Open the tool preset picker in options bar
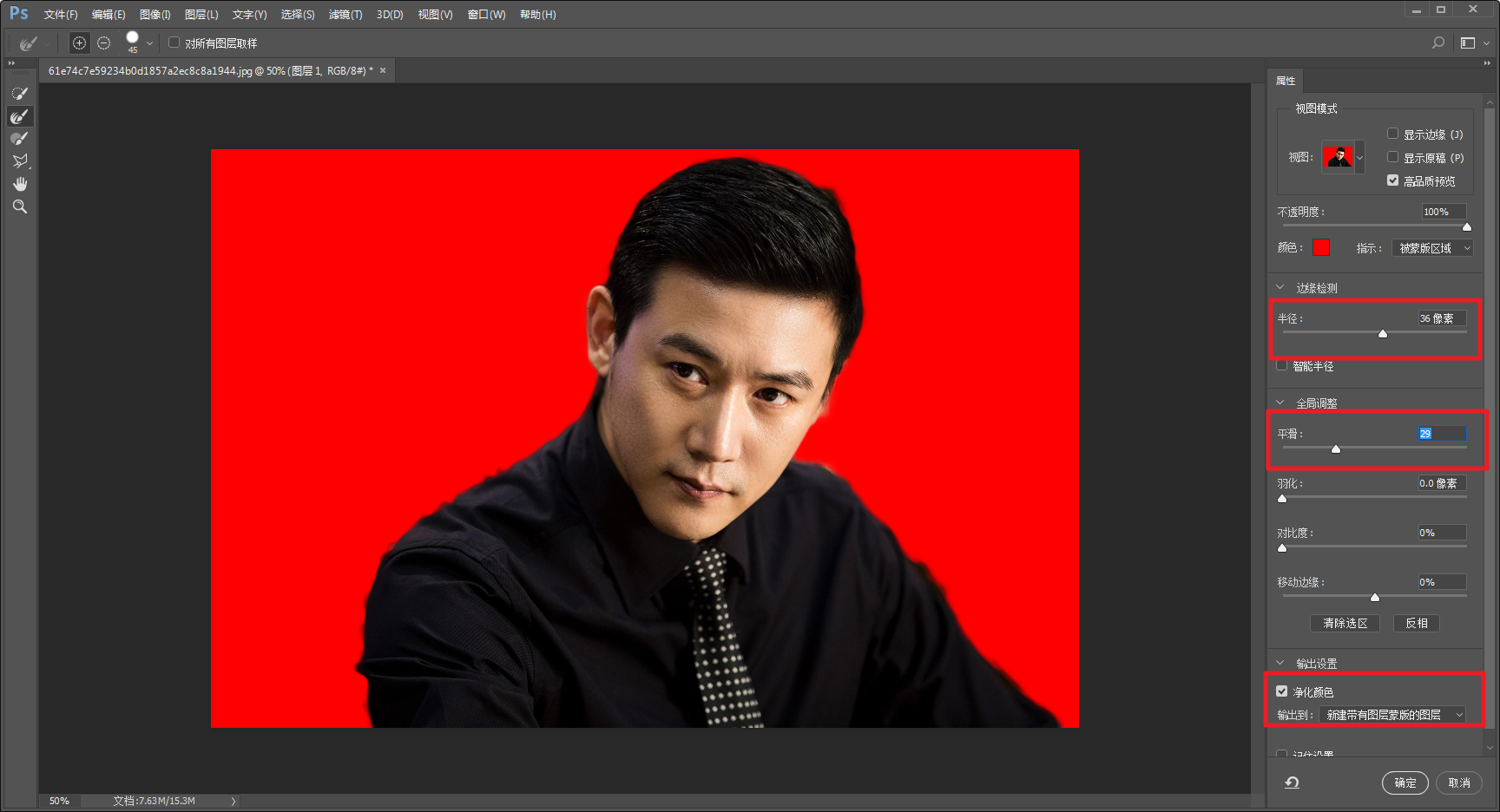Image resolution: width=1500 pixels, height=812 pixels. pyautogui.click(x=33, y=43)
